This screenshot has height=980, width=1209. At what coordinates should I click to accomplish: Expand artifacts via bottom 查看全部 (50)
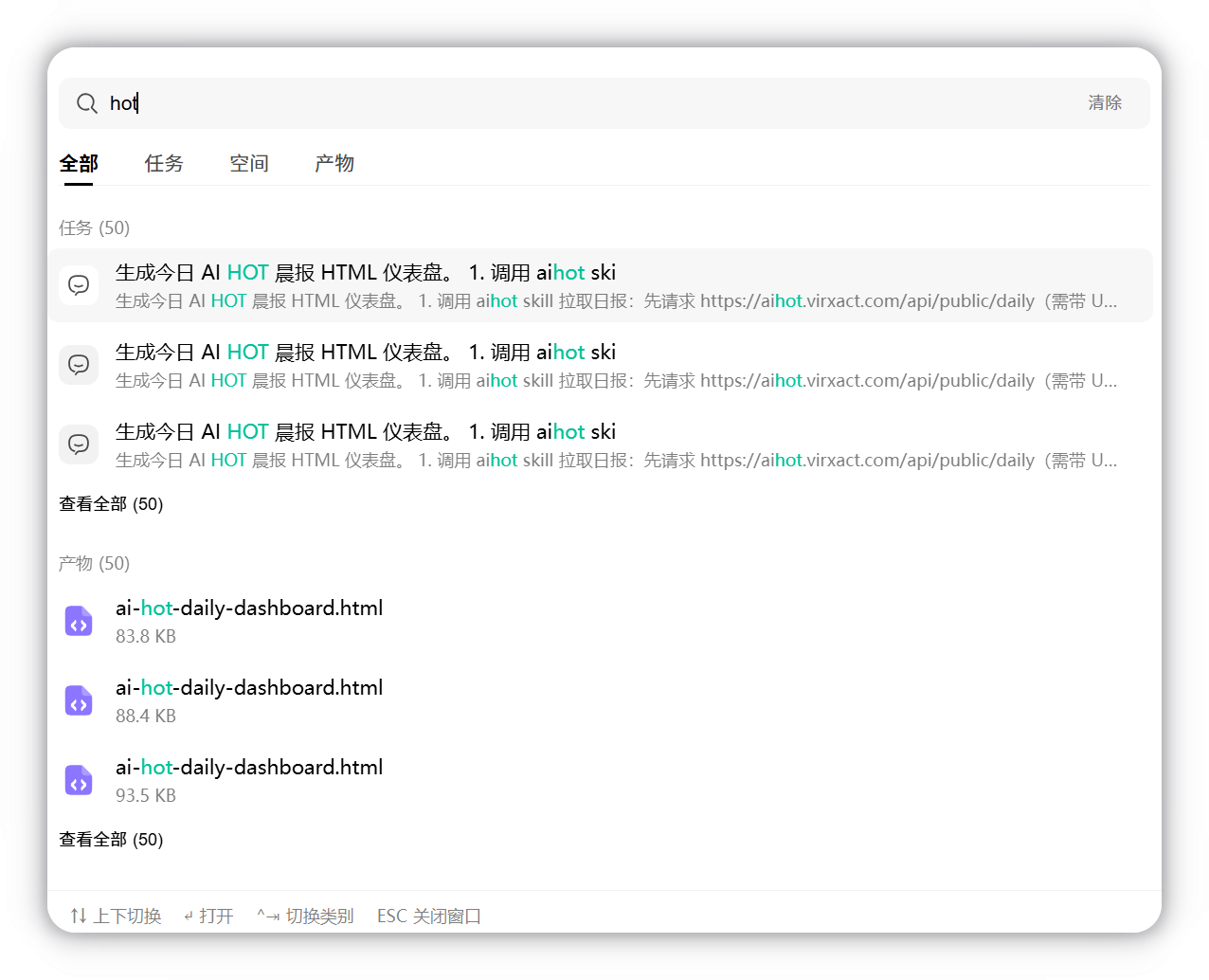(x=111, y=840)
